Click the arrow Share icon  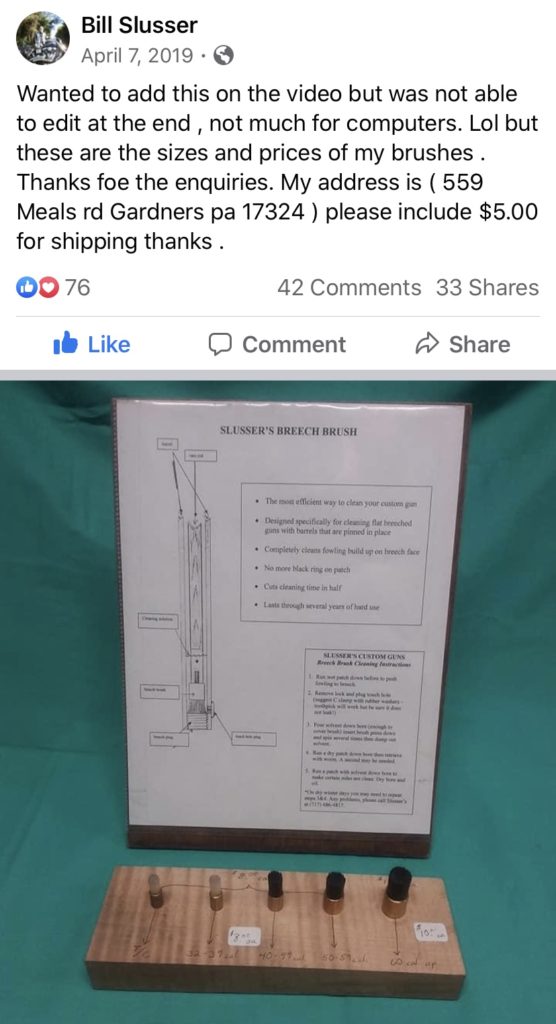coord(427,344)
